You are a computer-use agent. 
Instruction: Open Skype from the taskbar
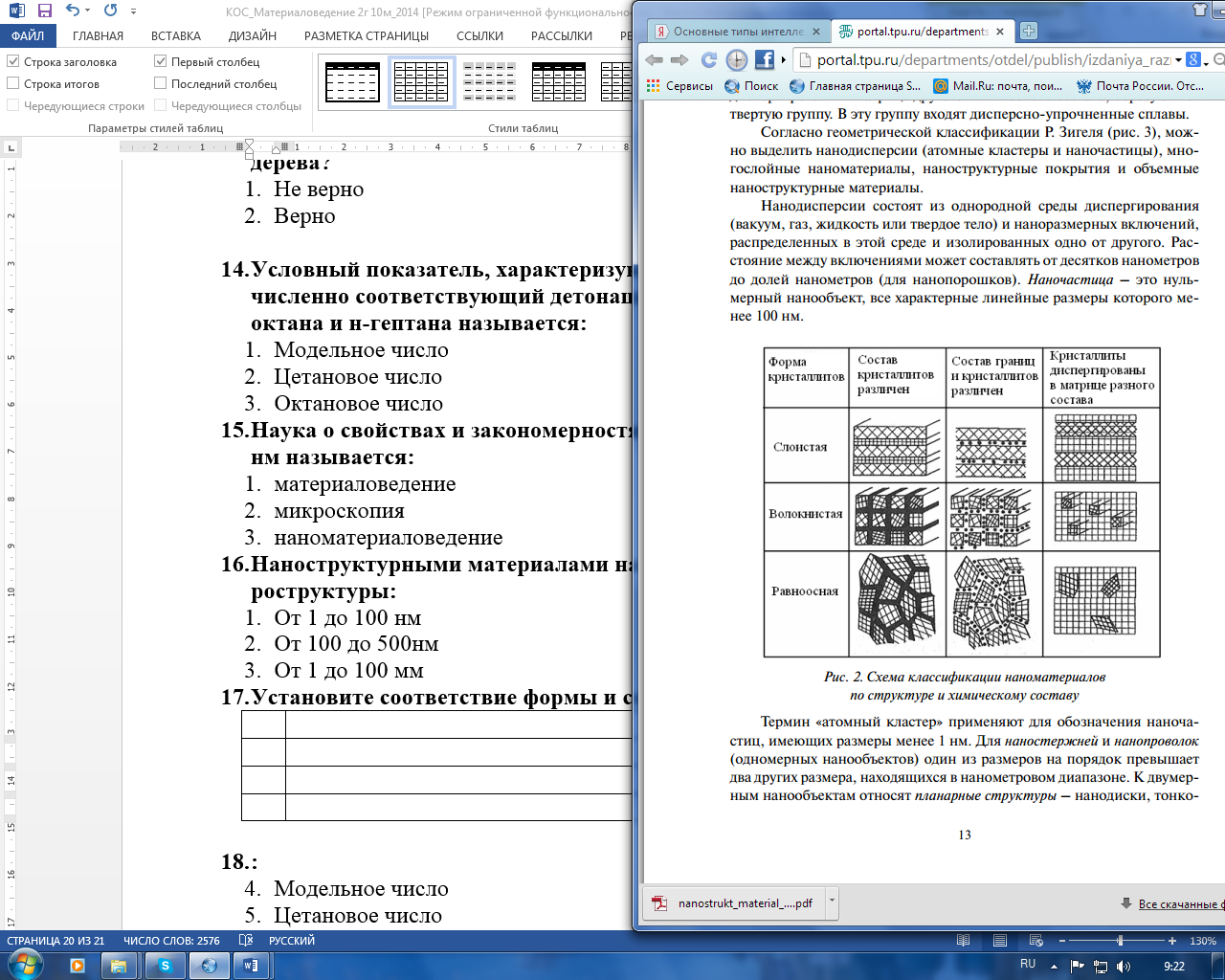click(166, 966)
